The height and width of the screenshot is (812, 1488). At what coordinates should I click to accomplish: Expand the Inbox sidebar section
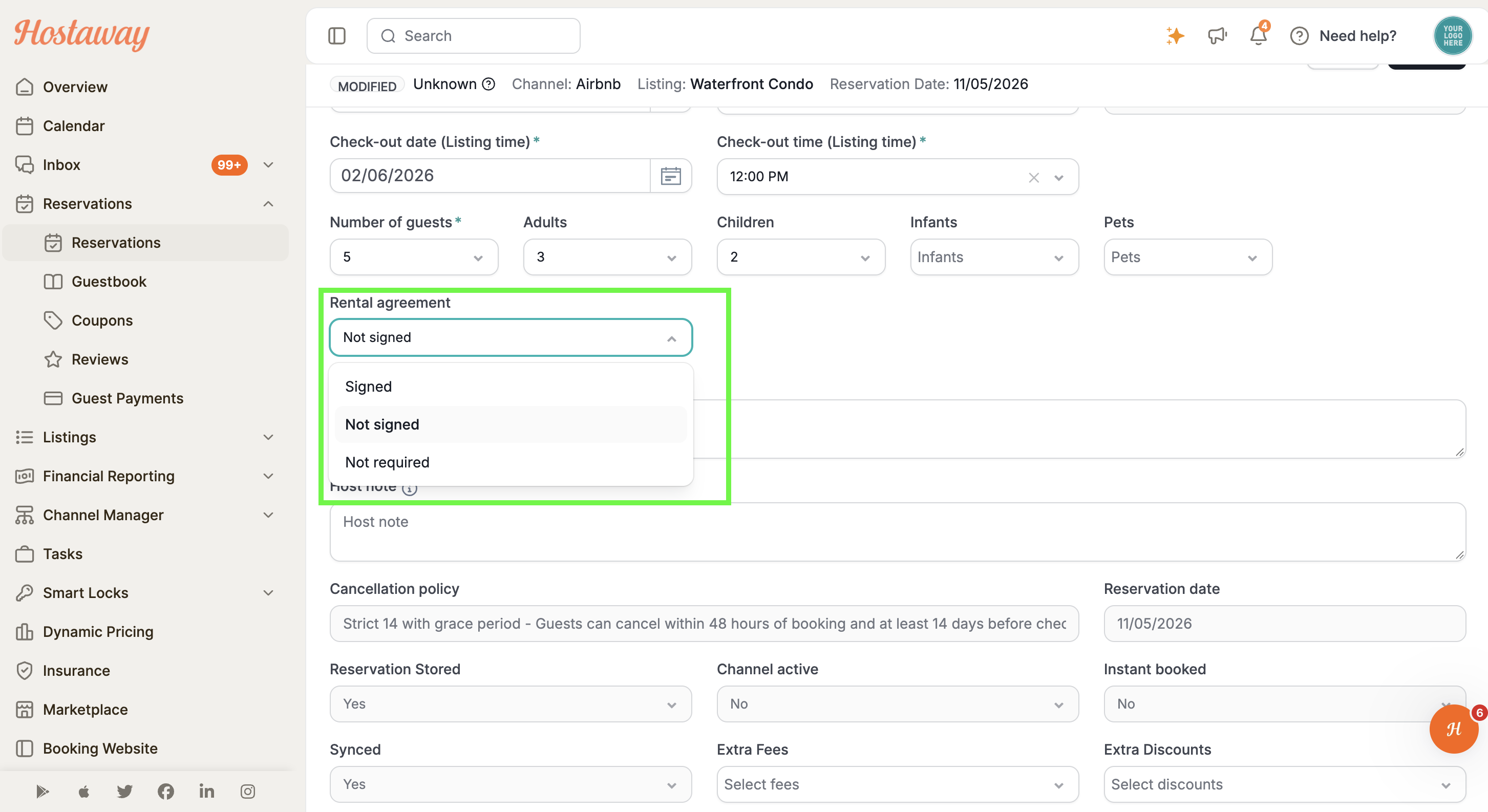[268, 165]
